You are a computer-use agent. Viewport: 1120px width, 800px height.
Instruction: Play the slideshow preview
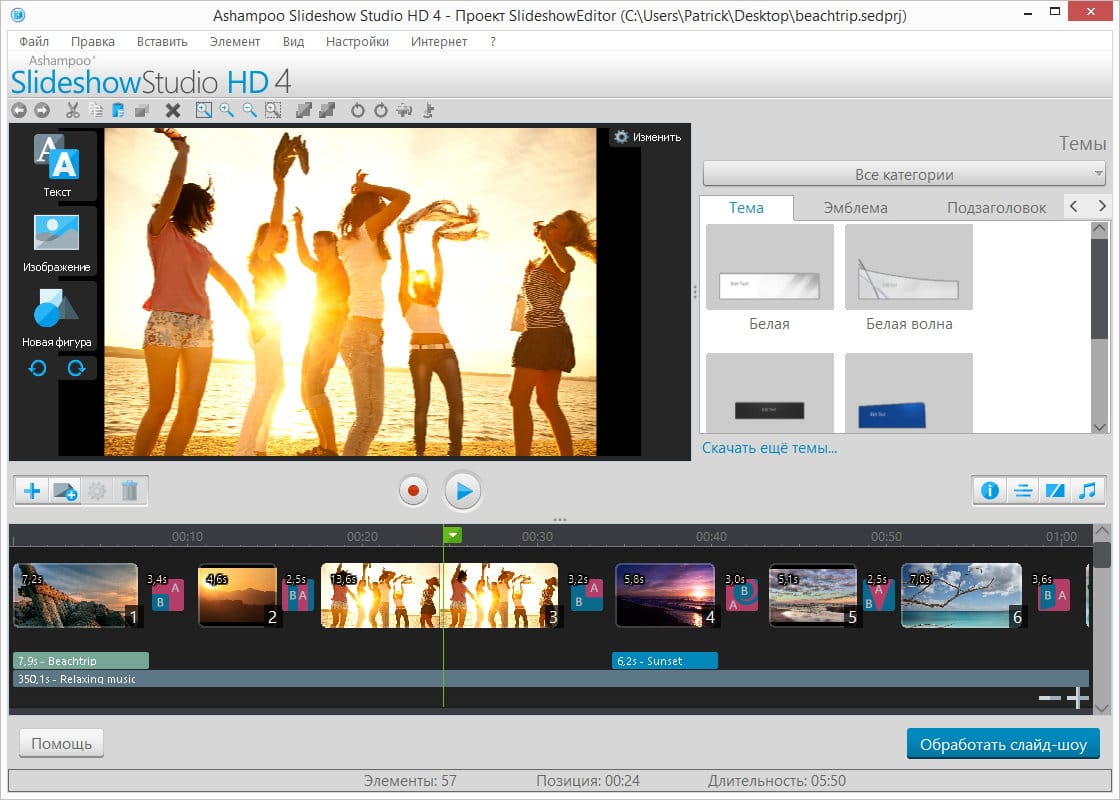pyautogui.click(x=463, y=491)
